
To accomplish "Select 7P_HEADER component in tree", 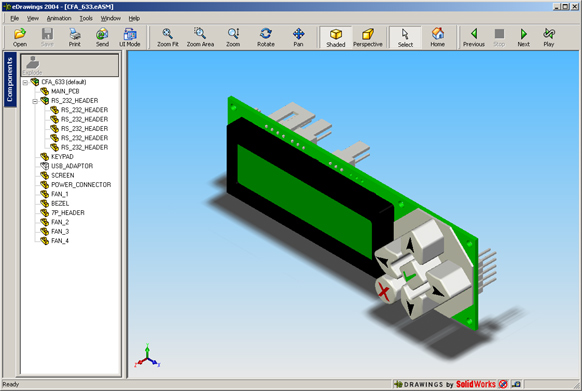I will (x=68, y=213).
